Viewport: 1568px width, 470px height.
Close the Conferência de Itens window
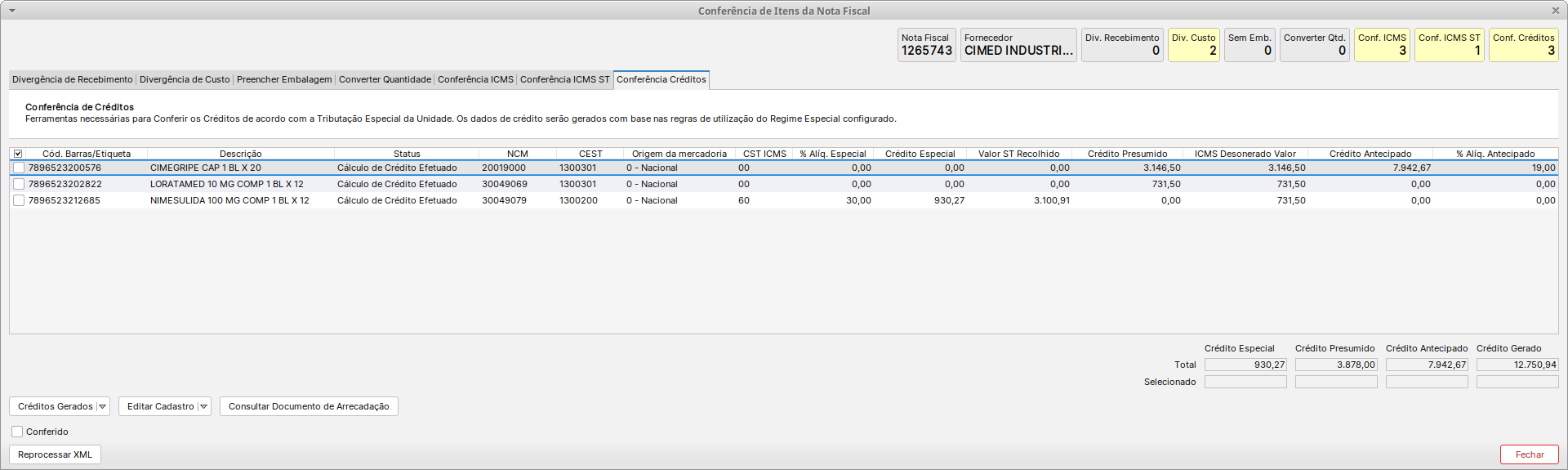tap(1555, 11)
